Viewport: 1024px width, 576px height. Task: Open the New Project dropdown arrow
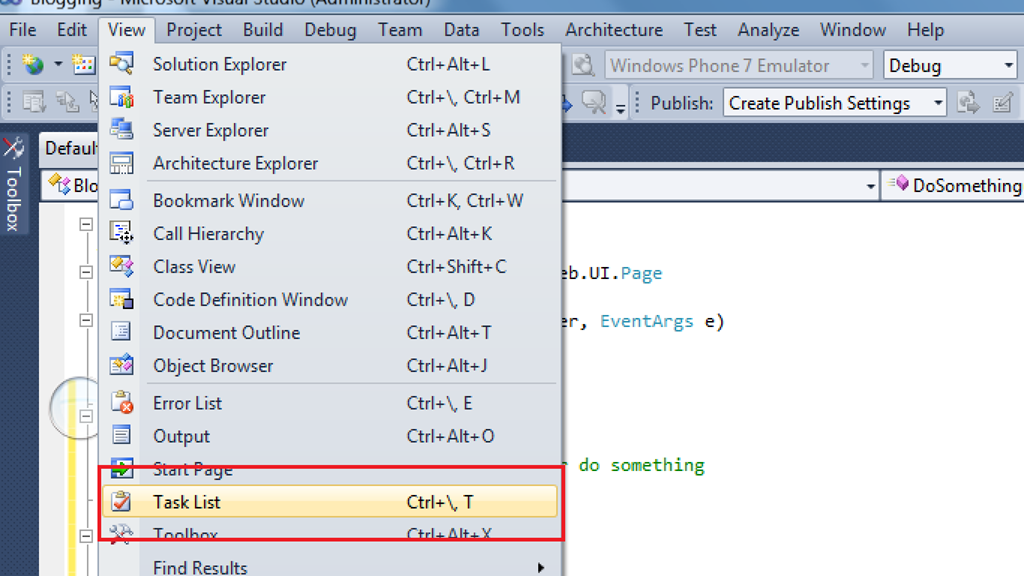(x=58, y=65)
